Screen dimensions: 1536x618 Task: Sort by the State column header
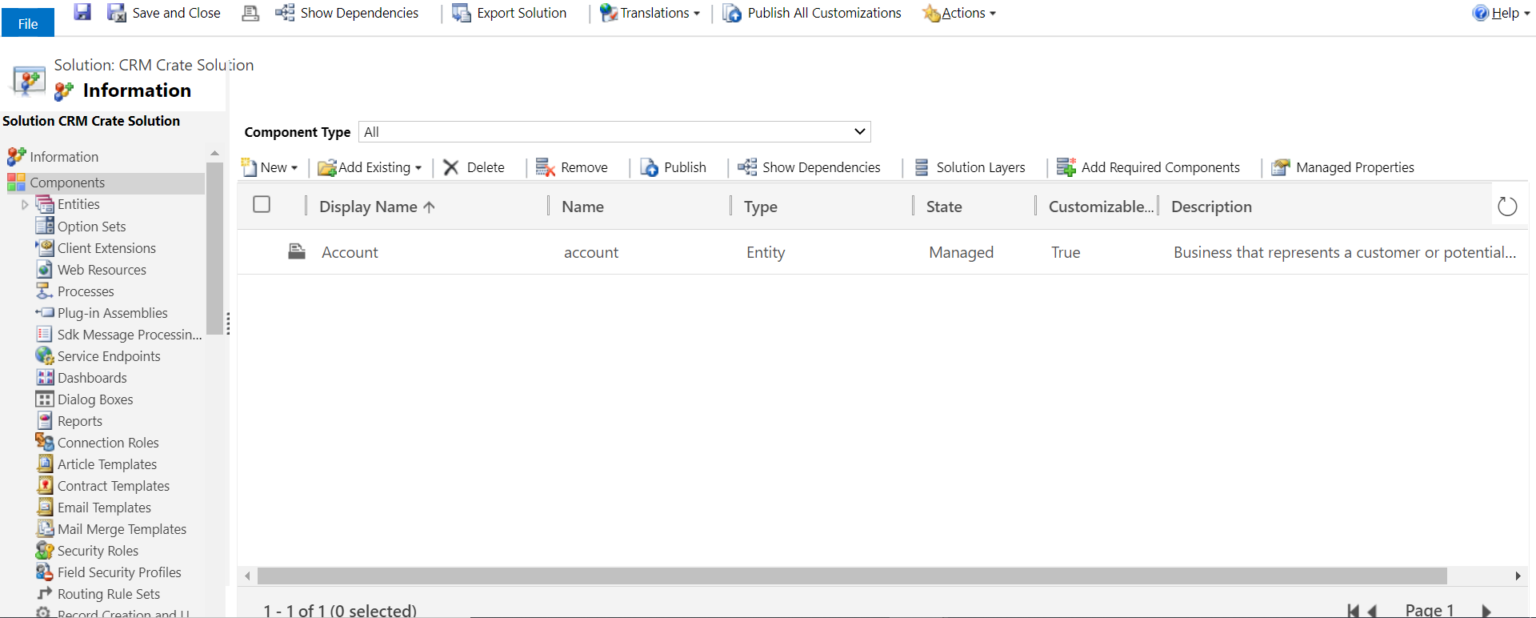click(x=944, y=207)
